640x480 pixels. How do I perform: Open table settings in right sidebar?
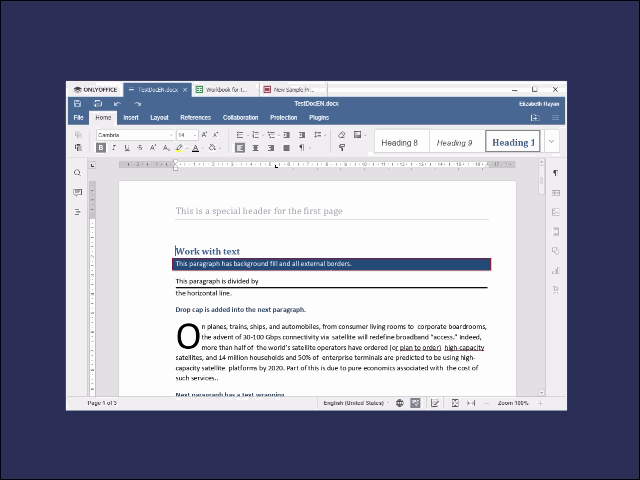point(555,193)
